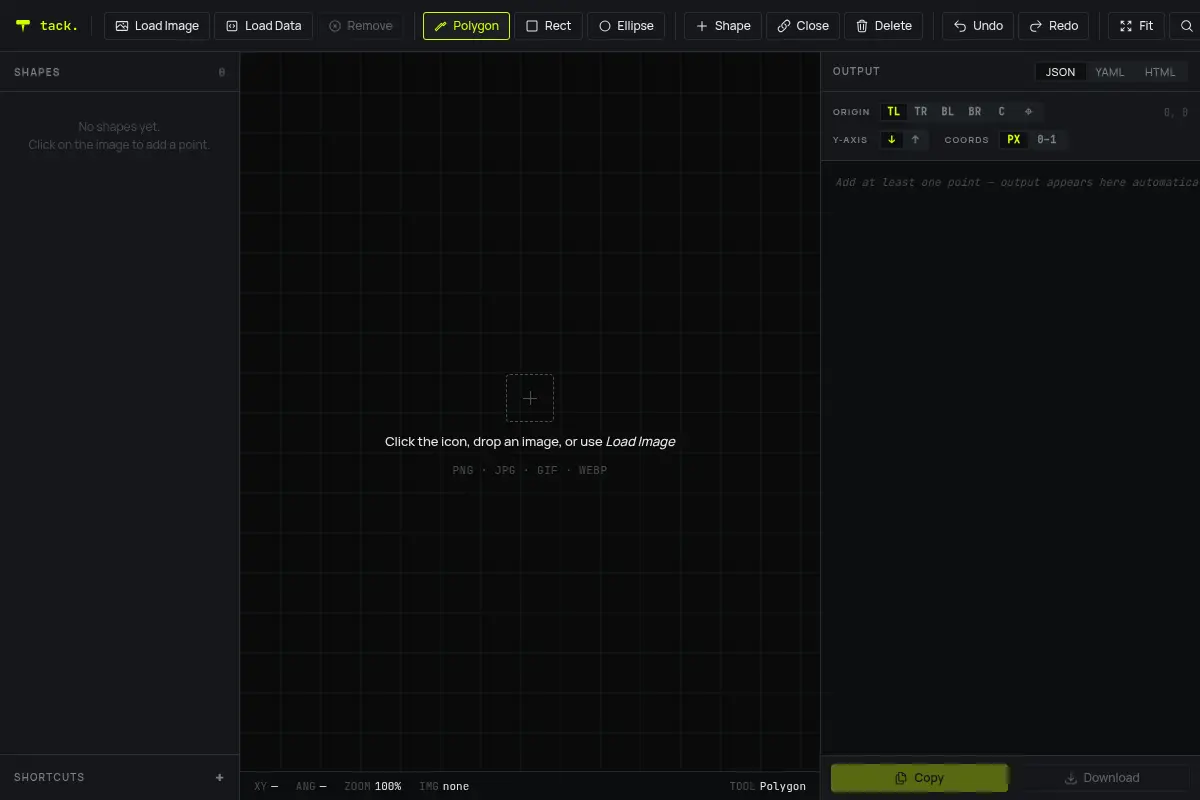1200x800 pixels.
Task: Select the Polygon drawing tool
Action: [466, 26]
